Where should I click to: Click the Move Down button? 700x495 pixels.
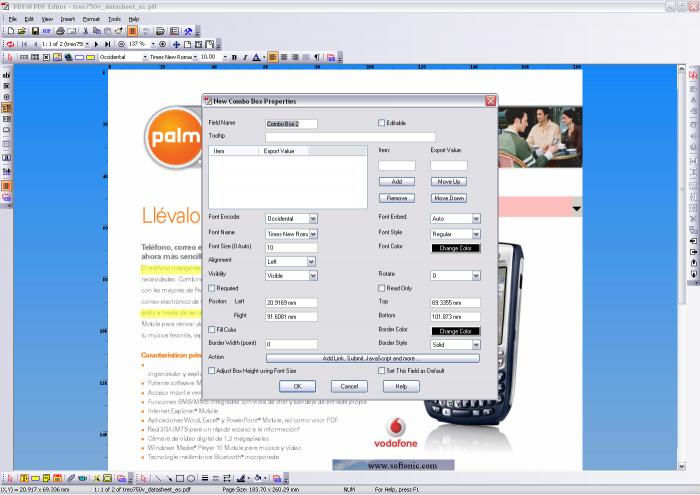point(449,198)
